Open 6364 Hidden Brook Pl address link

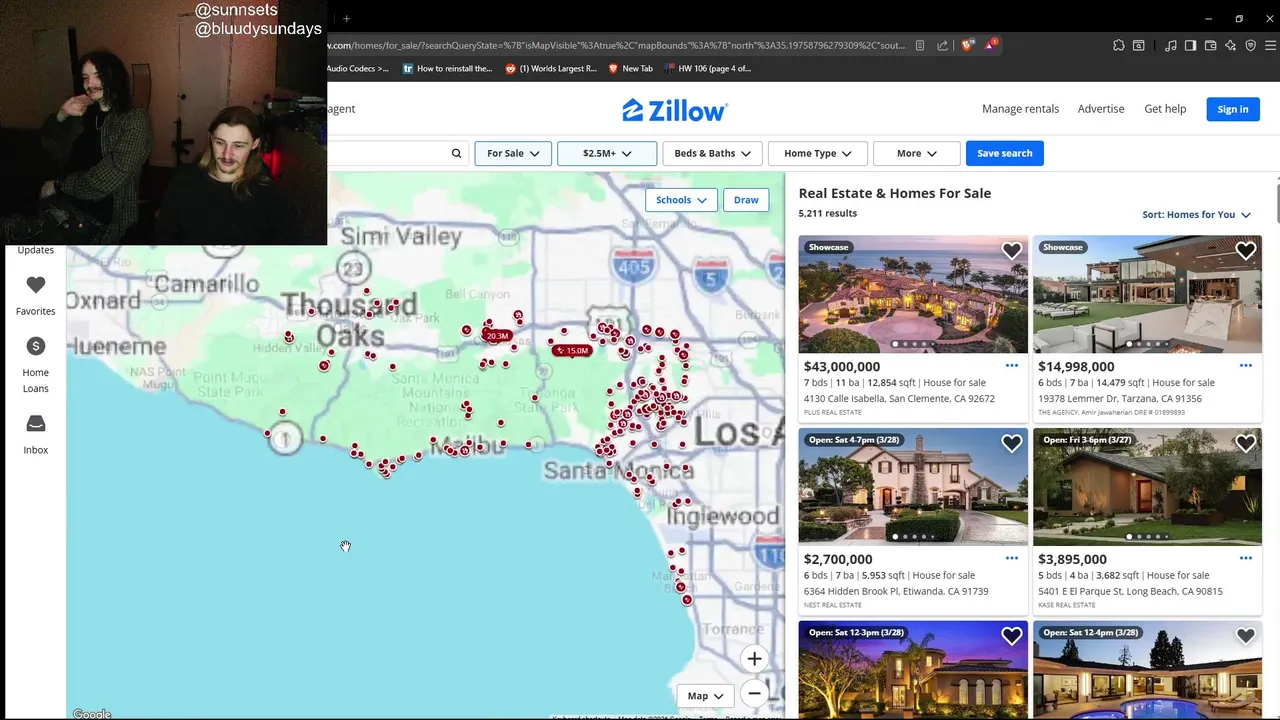896,591
